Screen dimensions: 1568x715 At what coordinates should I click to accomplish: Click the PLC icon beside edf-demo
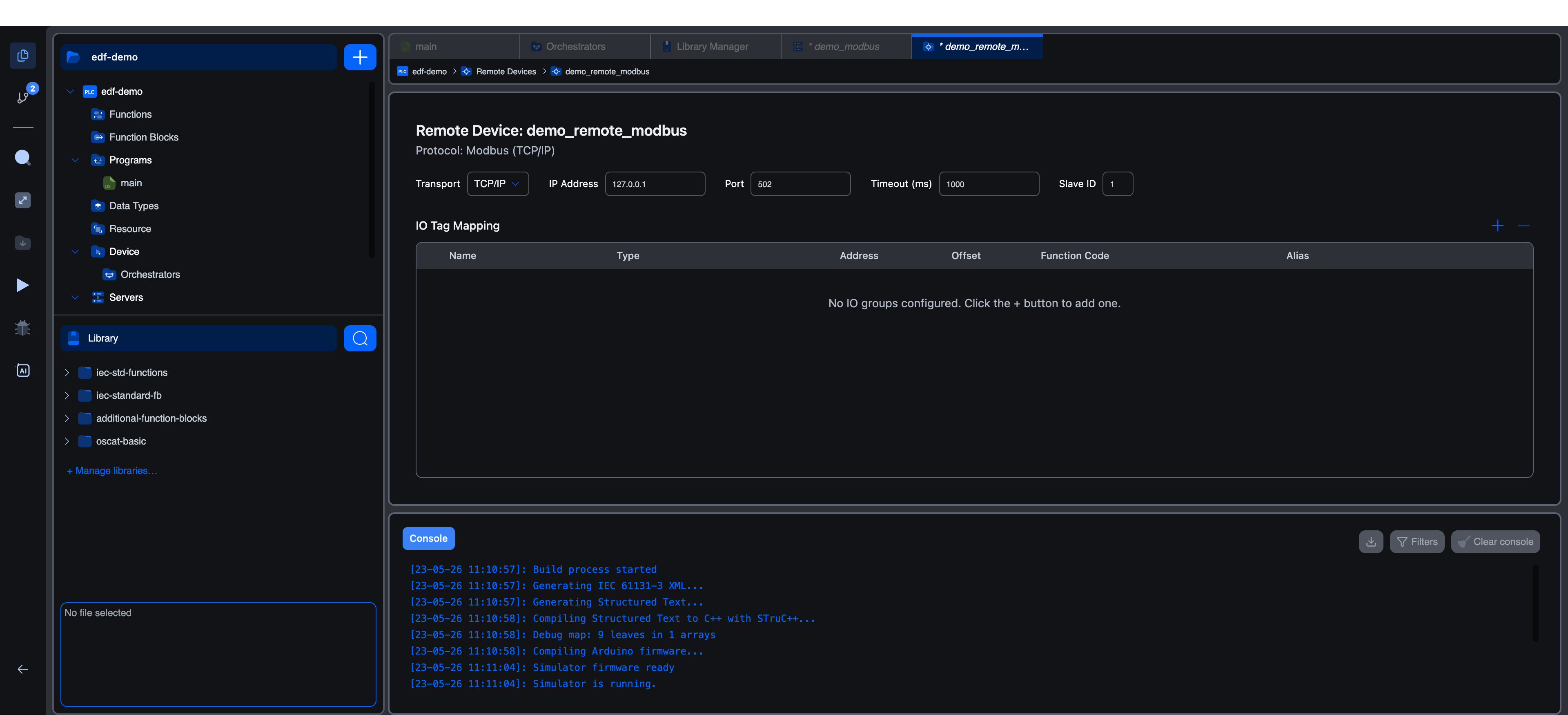click(89, 92)
